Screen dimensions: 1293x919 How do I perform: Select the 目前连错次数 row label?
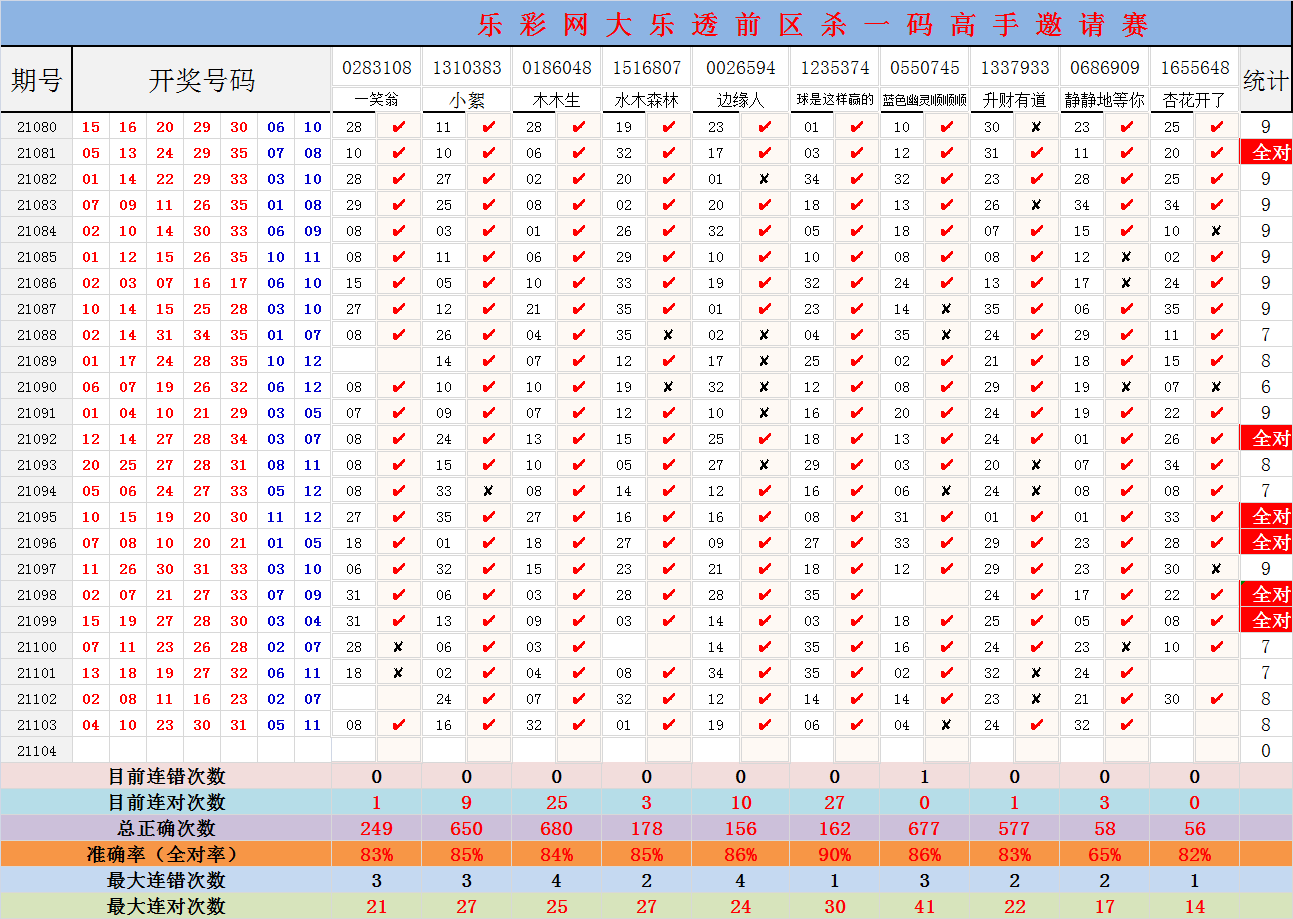(166, 776)
